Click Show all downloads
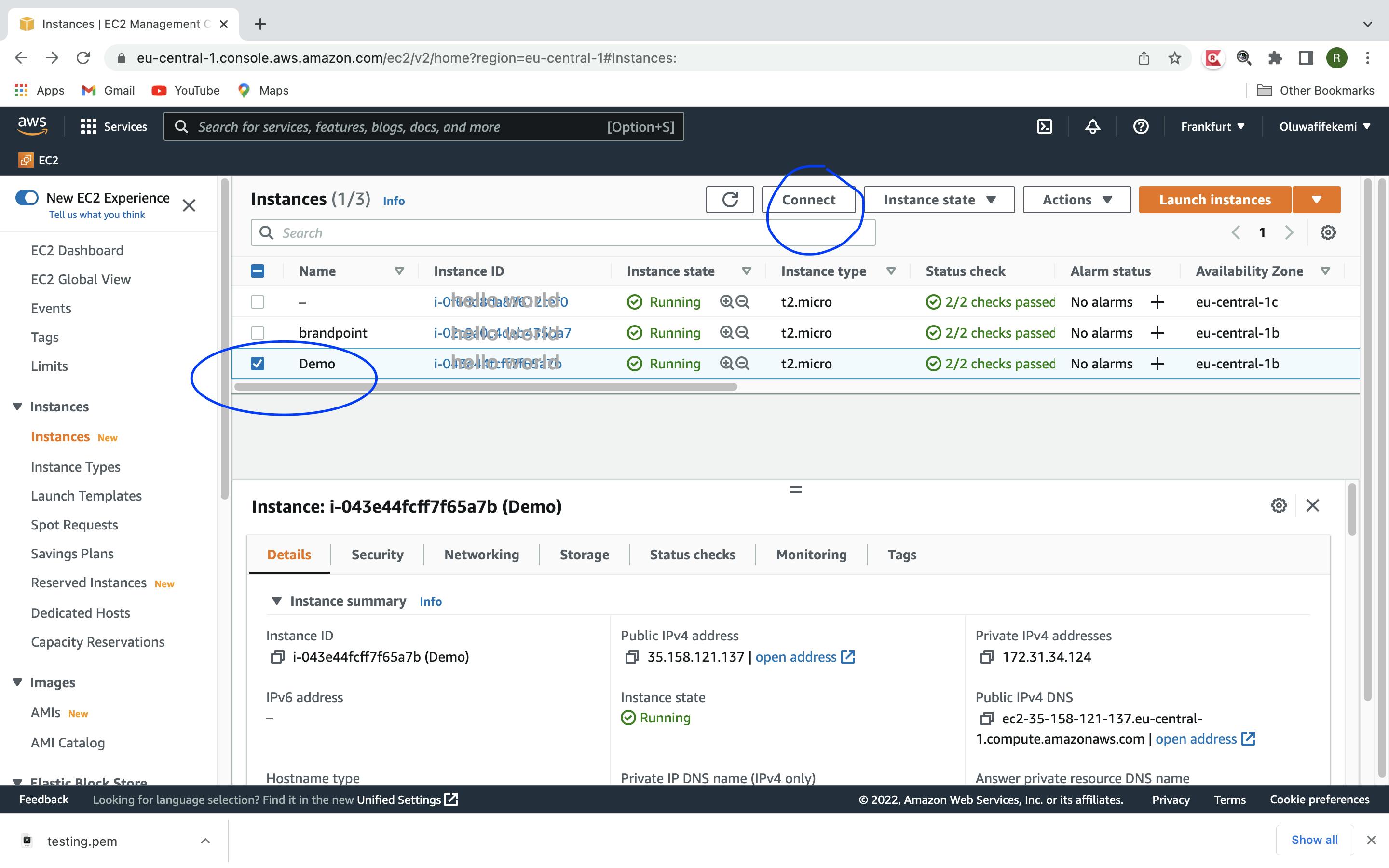 pos(1314,839)
